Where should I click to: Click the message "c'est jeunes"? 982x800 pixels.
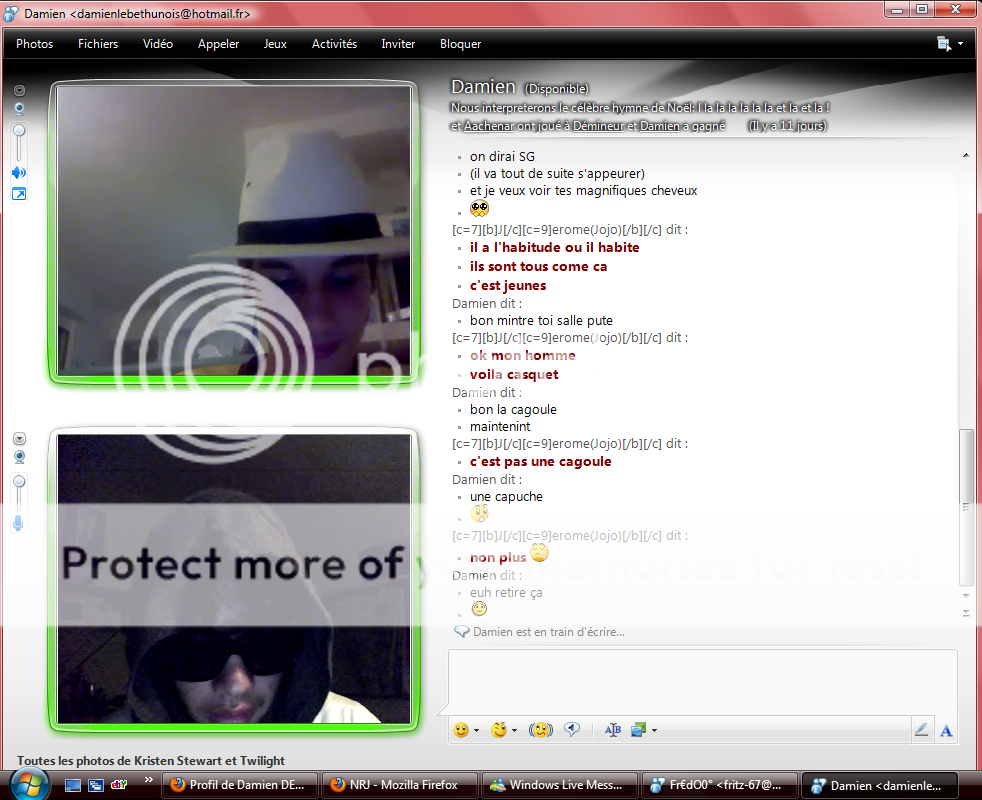[508, 286]
